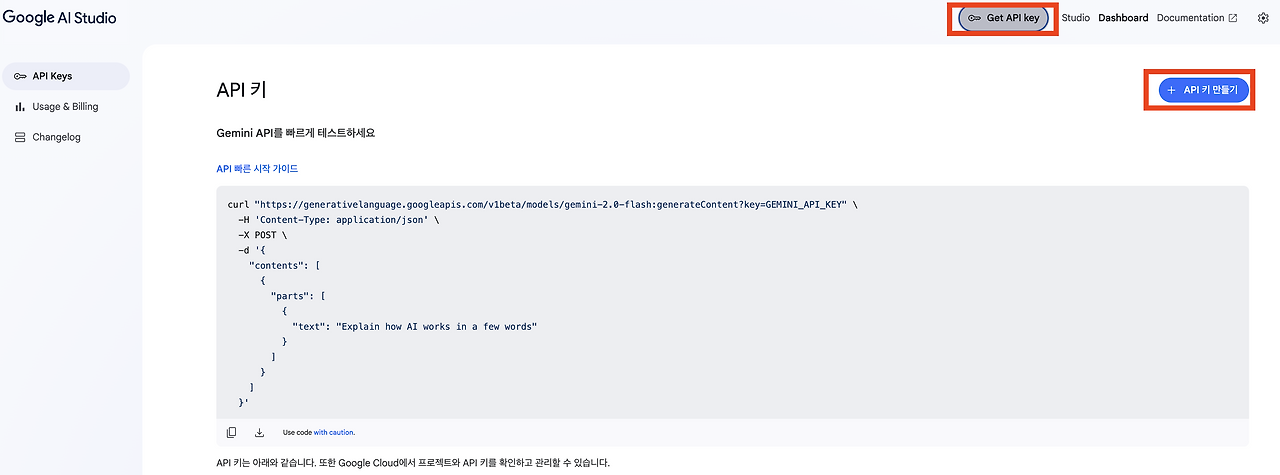Click 'Gemini API를 빠르게 테스트하세요' text
The width and height of the screenshot is (1280, 475).
click(x=295, y=133)
